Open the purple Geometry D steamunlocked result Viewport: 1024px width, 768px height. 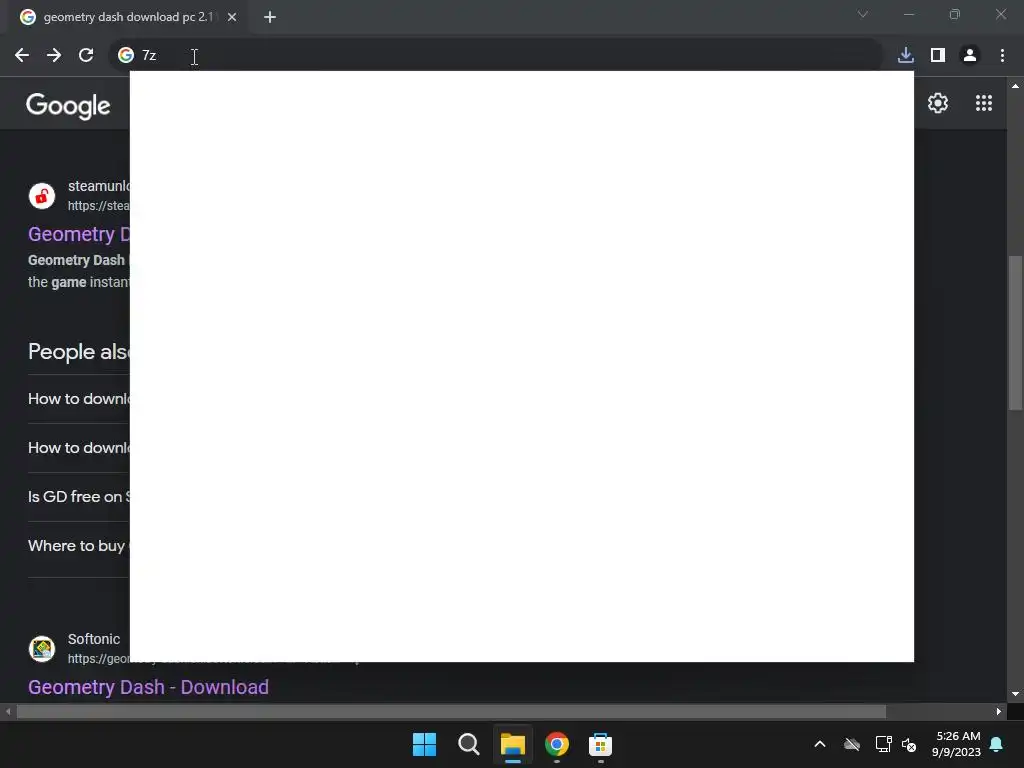coord(79,234)
